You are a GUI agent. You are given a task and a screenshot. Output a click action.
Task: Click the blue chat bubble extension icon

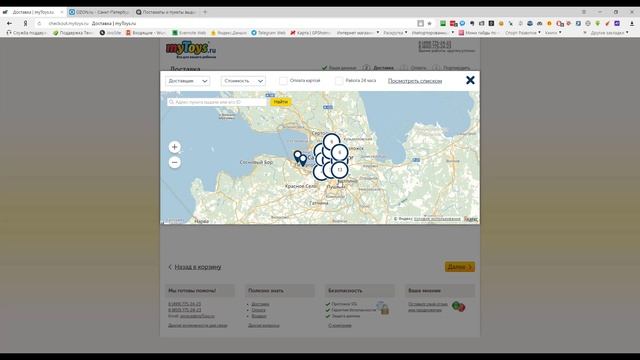[462, 24]
